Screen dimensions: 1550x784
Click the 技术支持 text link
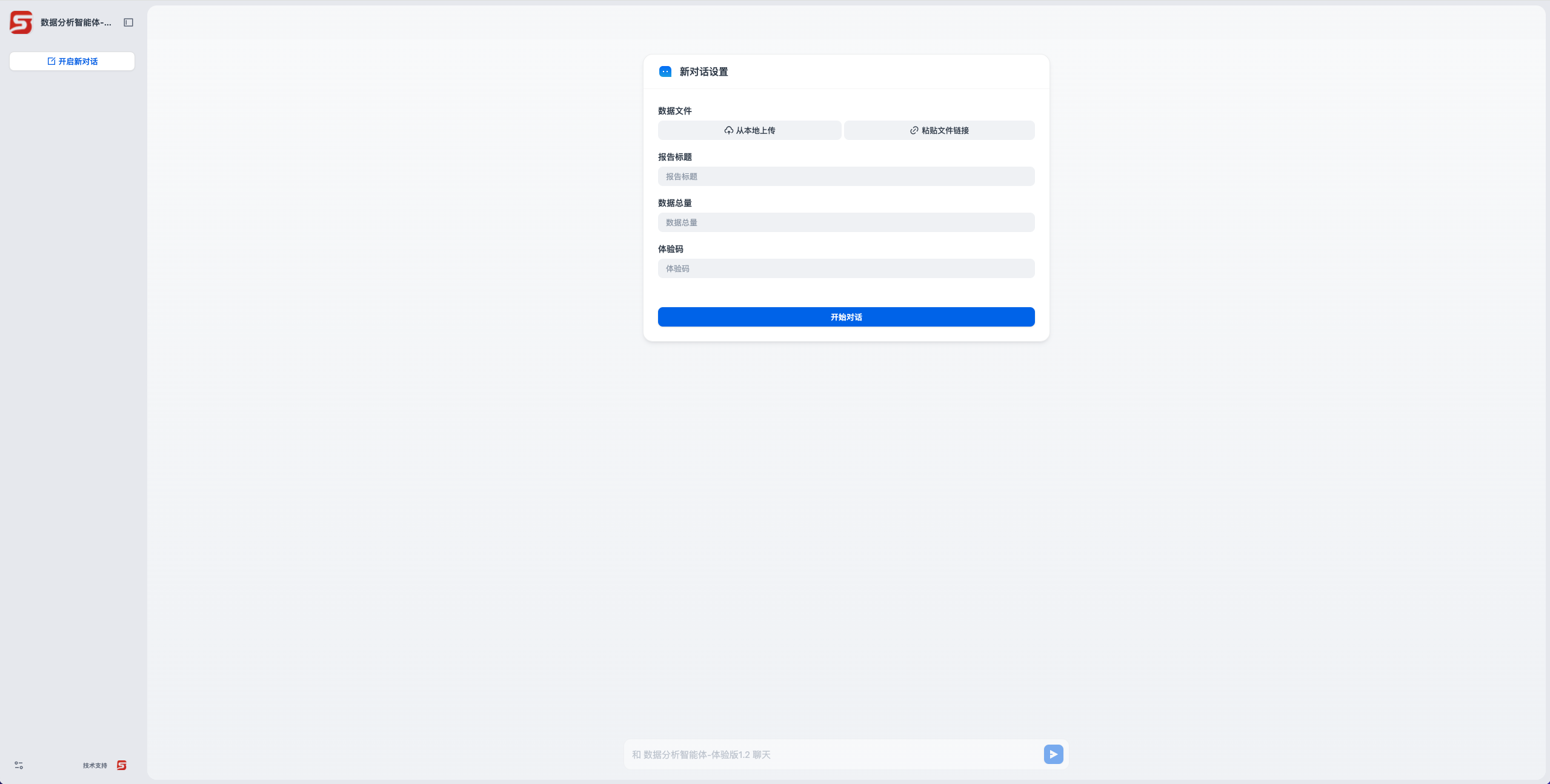click(95, 765)
